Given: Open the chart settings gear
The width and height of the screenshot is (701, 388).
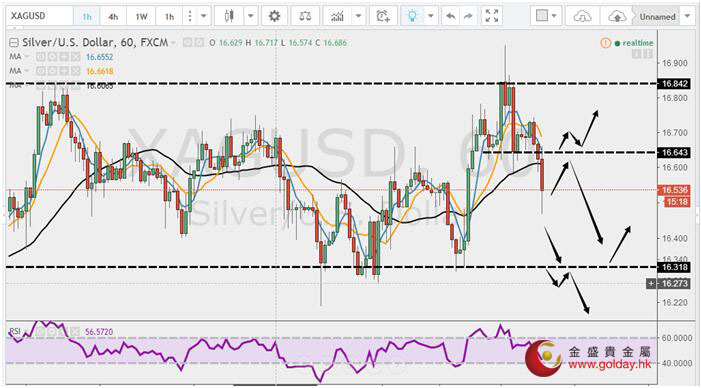Looking at the screenshot, I should 274,17.
